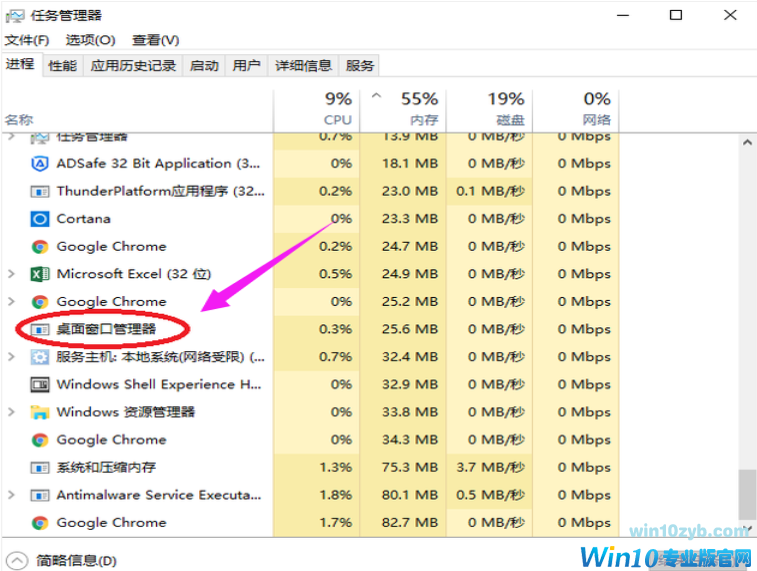The width and height of the screenshot is (757, 571).
Task: Collapse to 简略信息 view using arrow
Action: click(x=17, y=560)
